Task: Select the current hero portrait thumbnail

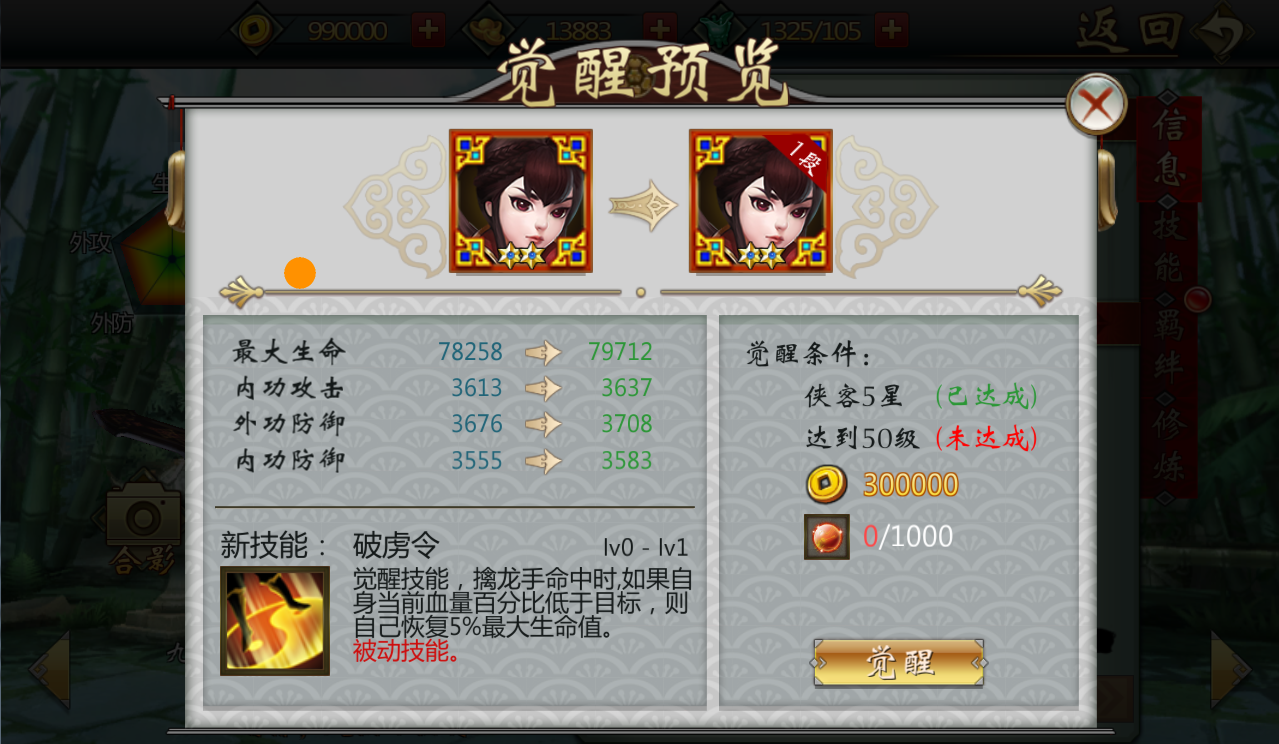Action: pyautogui.click(x=521, y=201)
